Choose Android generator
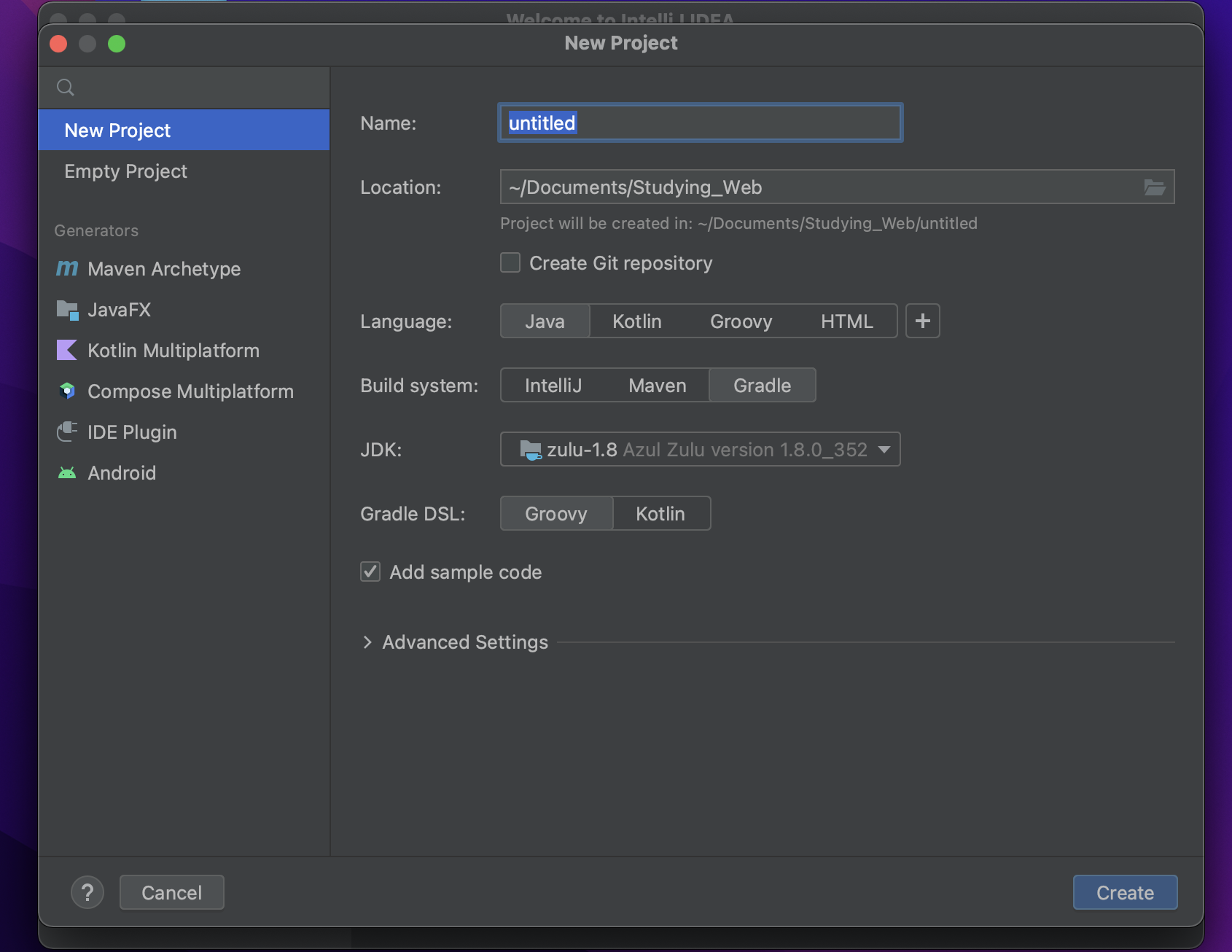 point(184,473)
